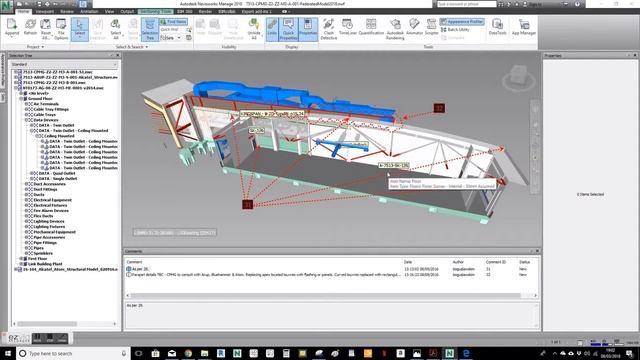Viewport: 640px width, 360px height.
Task: Sort comments by the Author column header
Action: (x=457, y=262)
